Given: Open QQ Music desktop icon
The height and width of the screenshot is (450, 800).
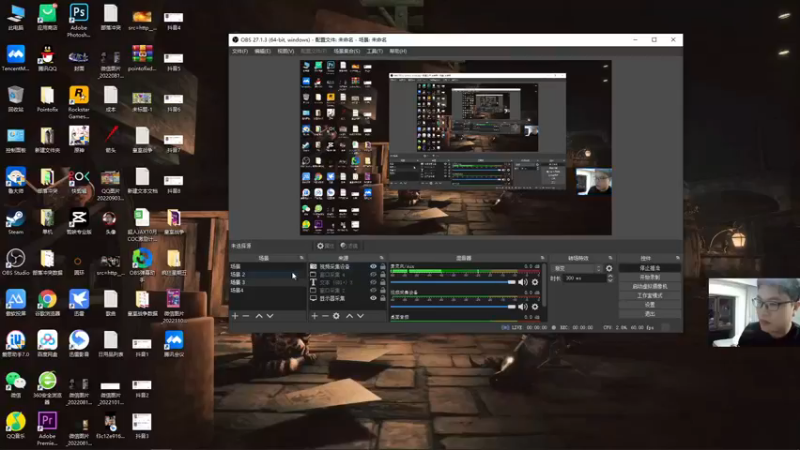Looking at the screenshot, I should (16, 426).
